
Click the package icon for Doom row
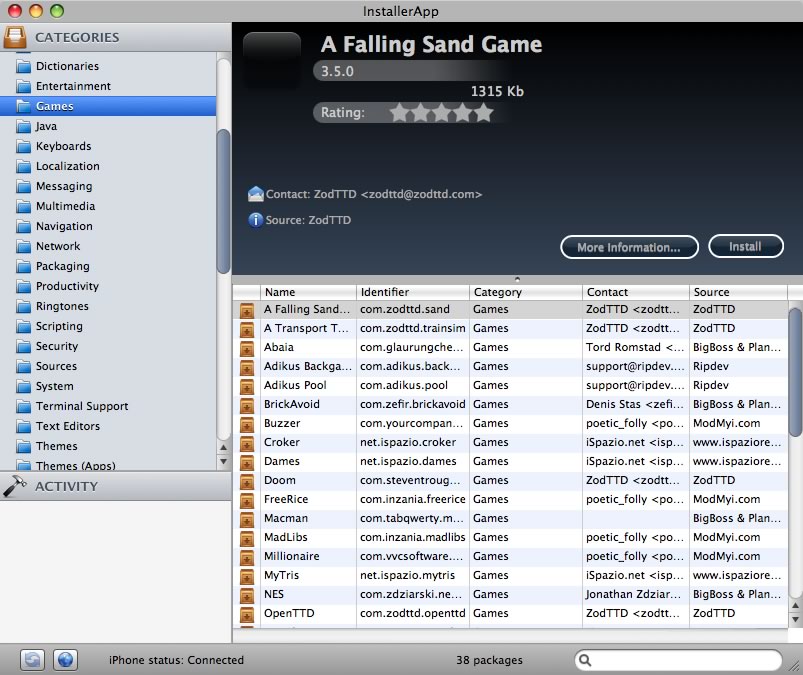[x=247, y=481]
